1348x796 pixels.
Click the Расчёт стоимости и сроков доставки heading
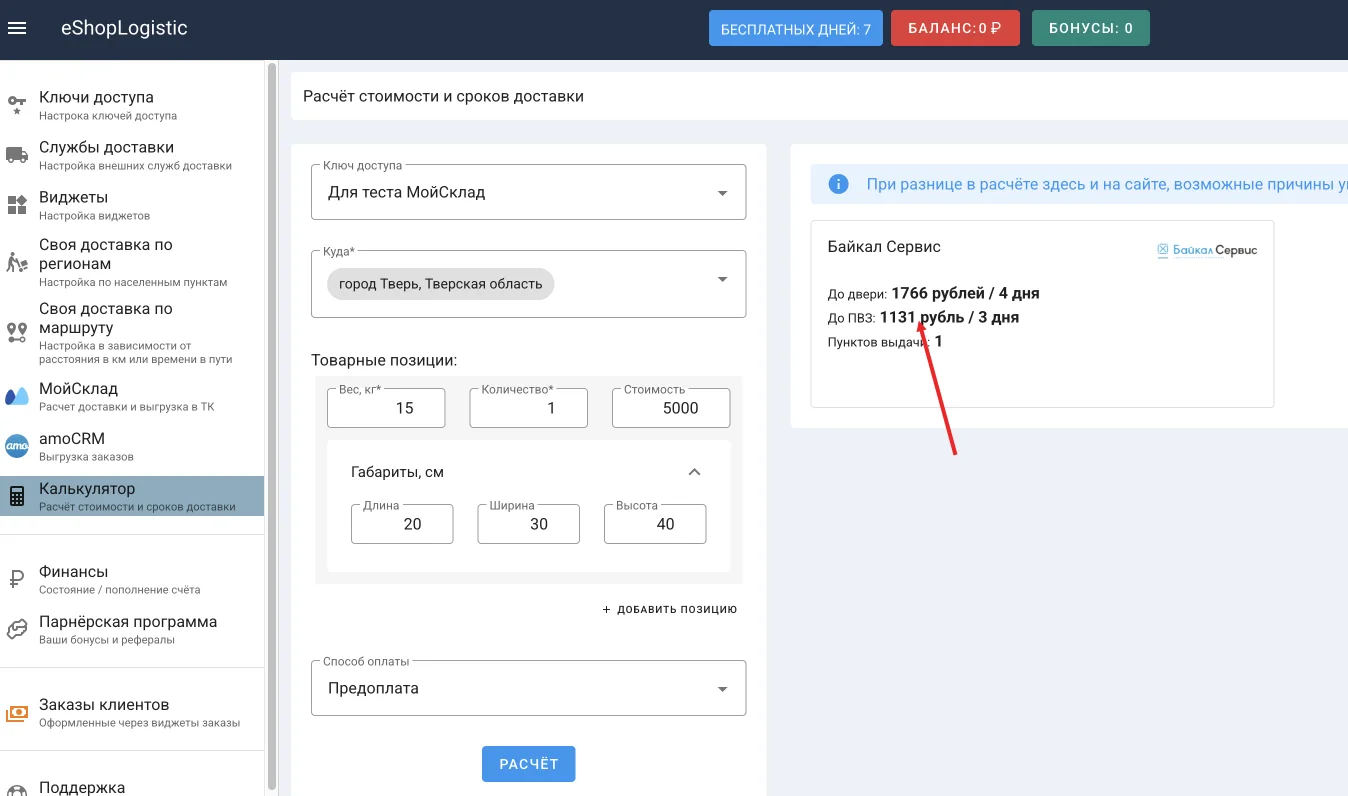[443, 97]
